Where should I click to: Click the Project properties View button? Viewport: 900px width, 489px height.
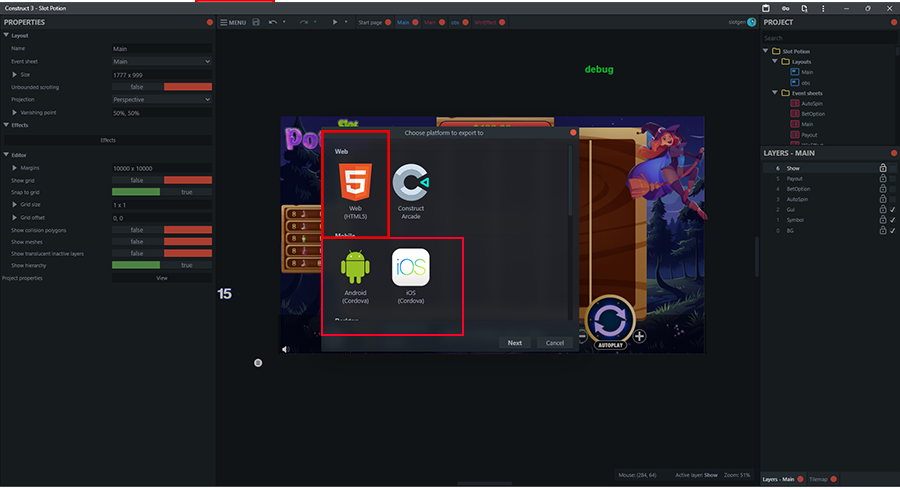[162, 278]
